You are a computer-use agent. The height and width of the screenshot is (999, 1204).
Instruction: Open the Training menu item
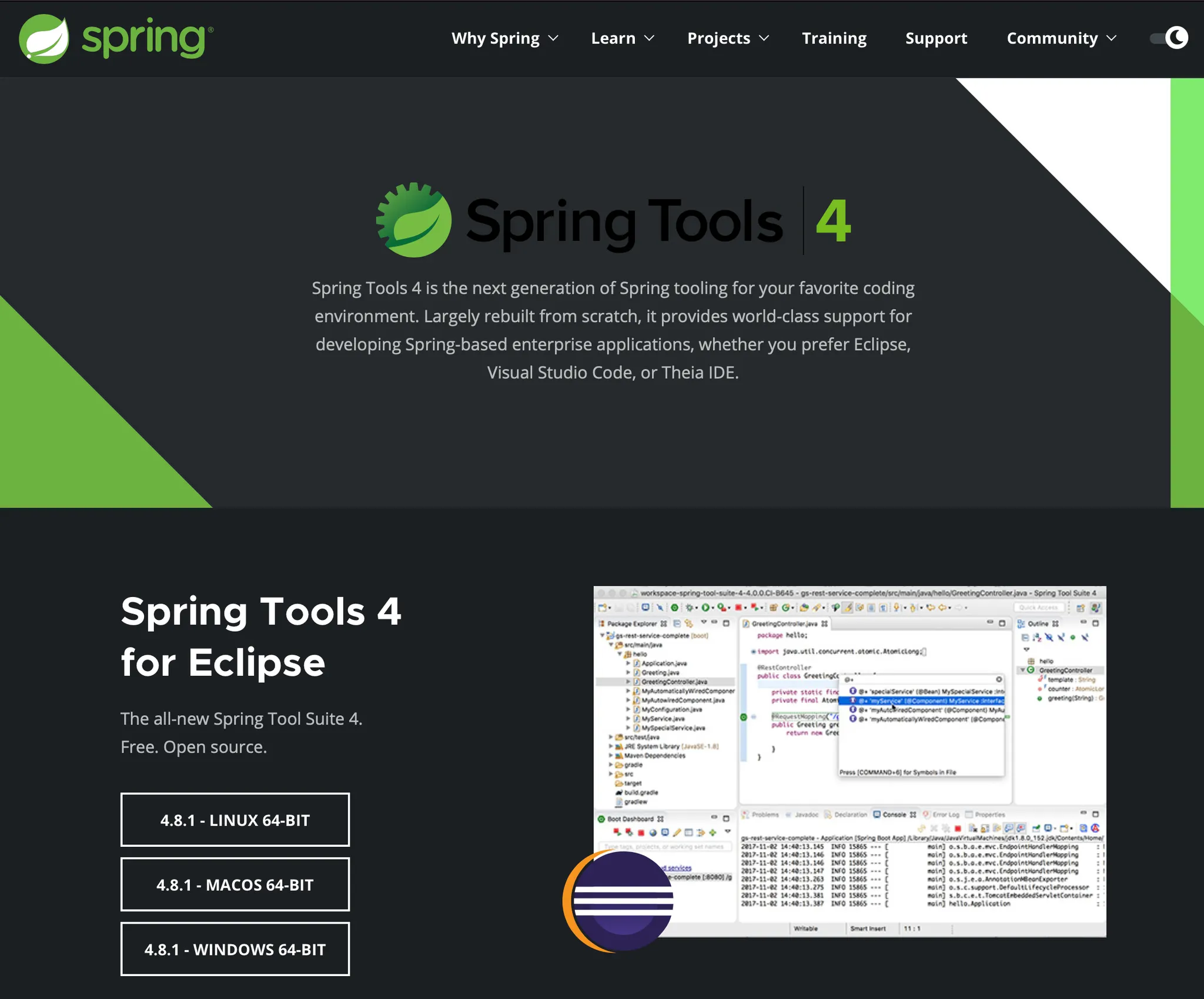[834, 38]
